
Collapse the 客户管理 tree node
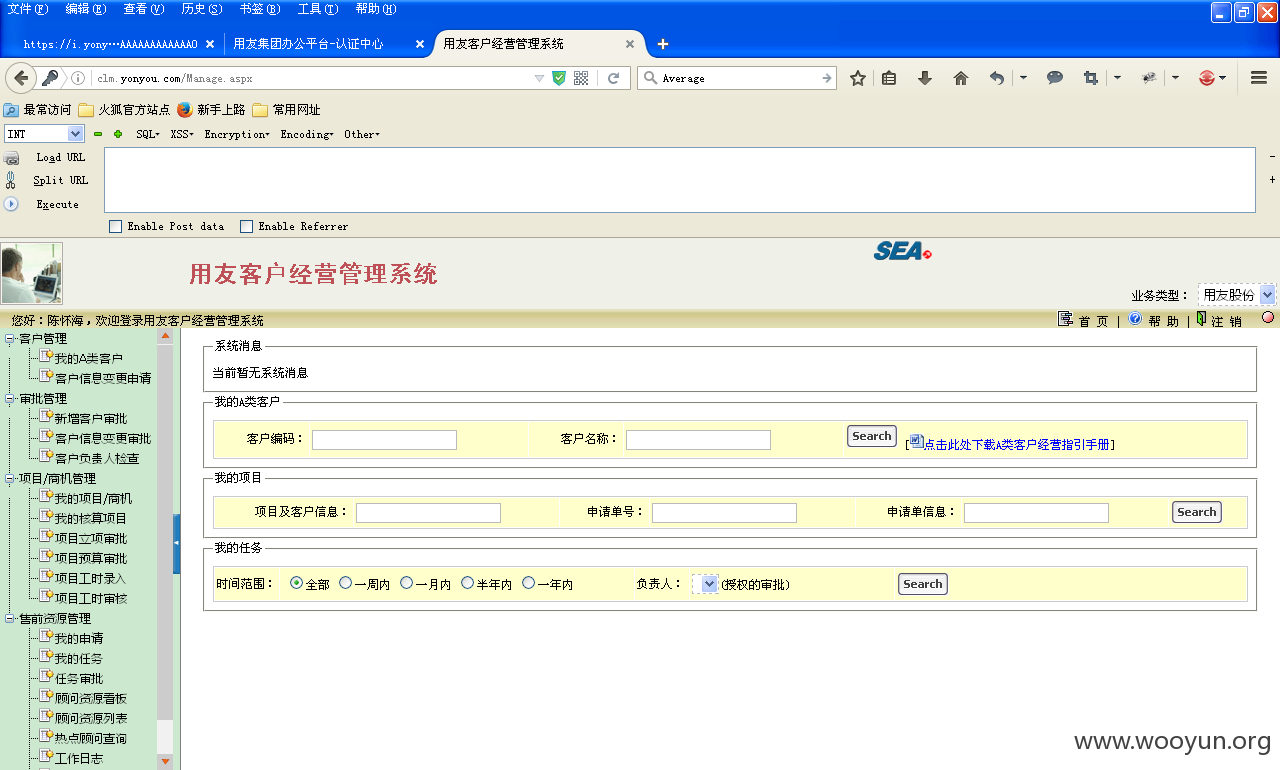pos(10,339)
